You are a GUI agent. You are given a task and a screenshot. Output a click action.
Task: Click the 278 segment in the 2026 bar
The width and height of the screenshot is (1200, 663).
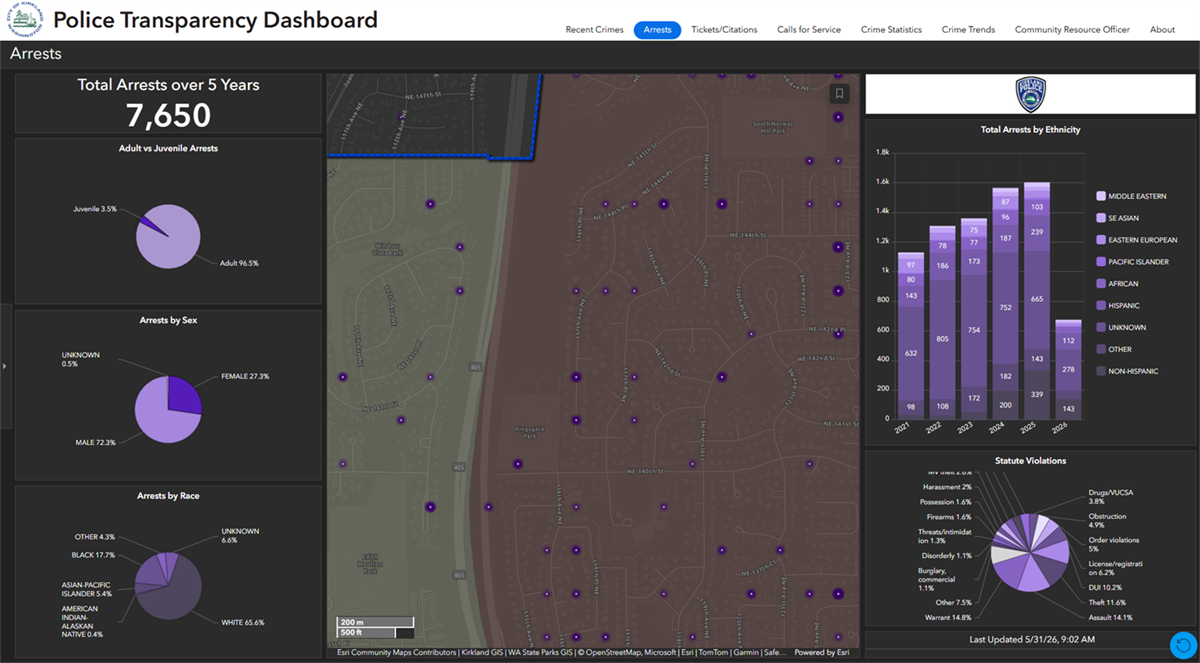[x=1069, y=369]
